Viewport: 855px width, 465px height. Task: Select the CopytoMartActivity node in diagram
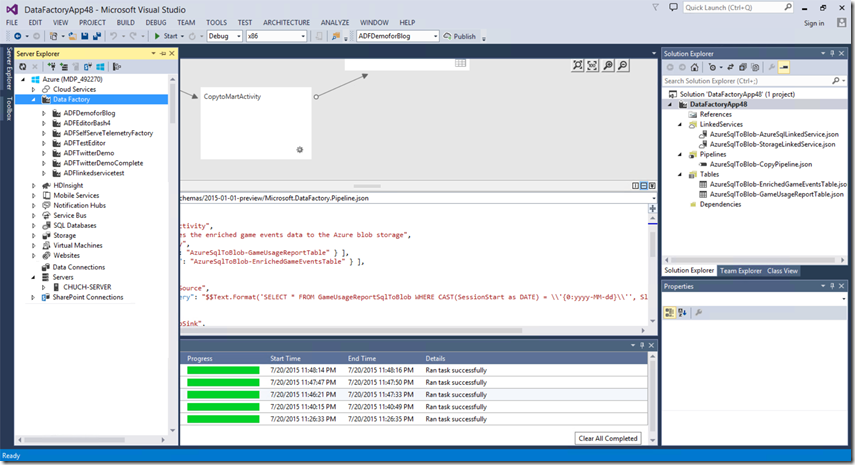pyautogui.click(x=256, y=123)
